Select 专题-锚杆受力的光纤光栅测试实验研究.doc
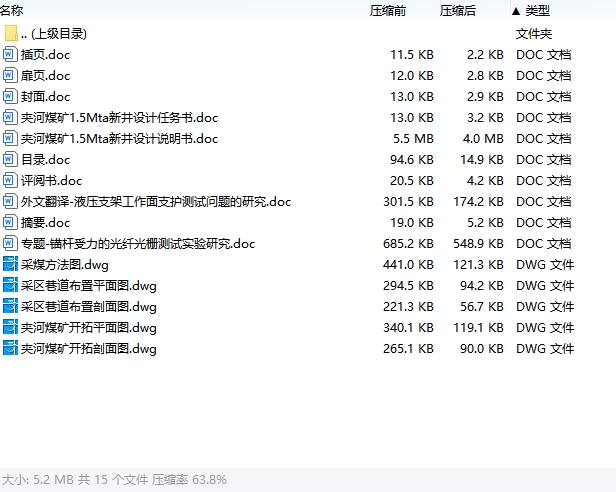 click(x=138, y=244)
